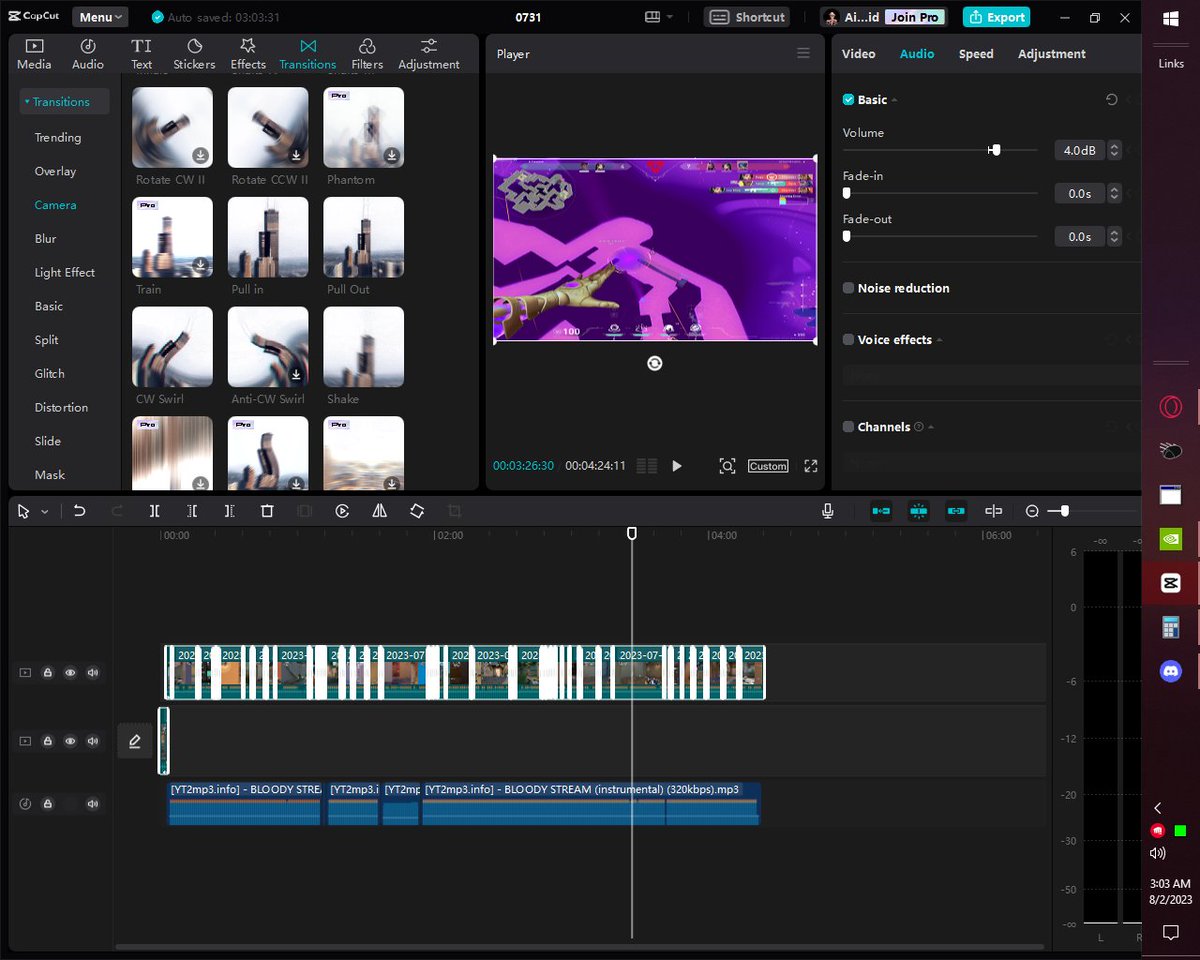Mute the music audio track
Image resolution: width=1200 pixels, height=960 pixels.
pyautogui.click(x=93, y=804)
